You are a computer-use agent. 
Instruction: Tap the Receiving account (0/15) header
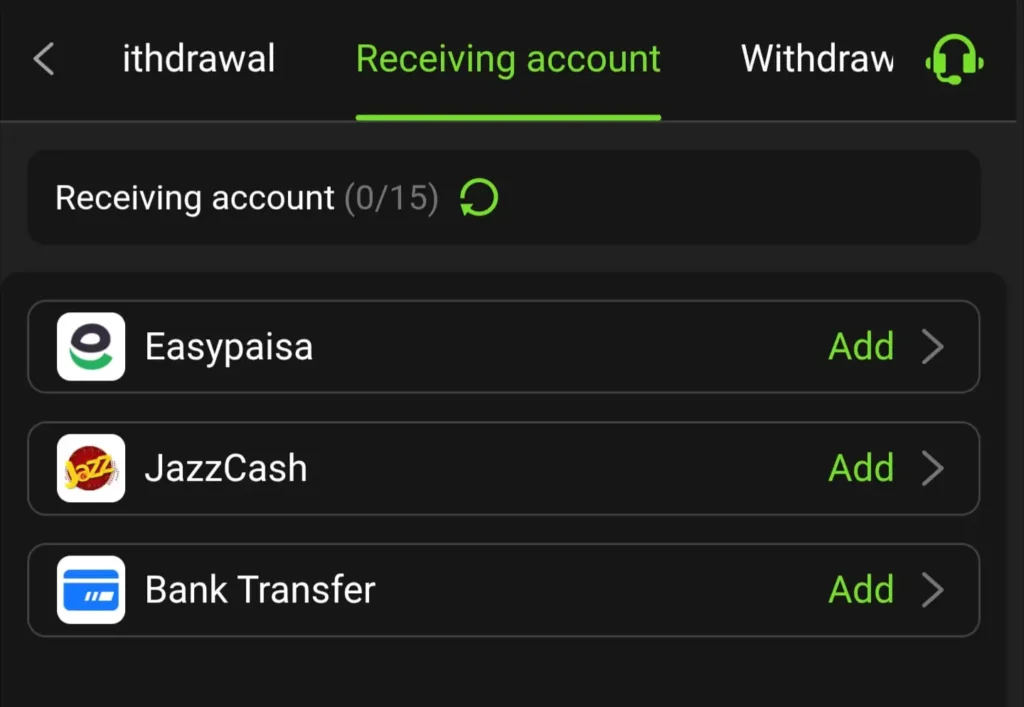(x=504, y=198)
